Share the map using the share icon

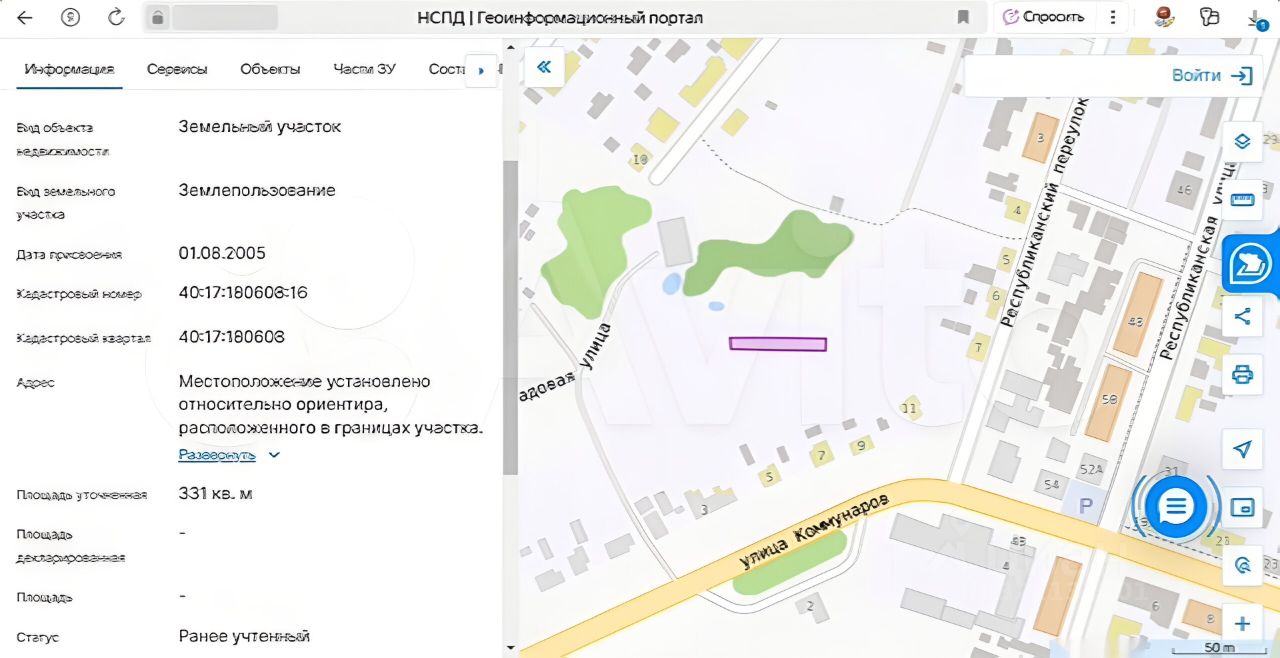pyautogui.click(x=1242, y=317)
